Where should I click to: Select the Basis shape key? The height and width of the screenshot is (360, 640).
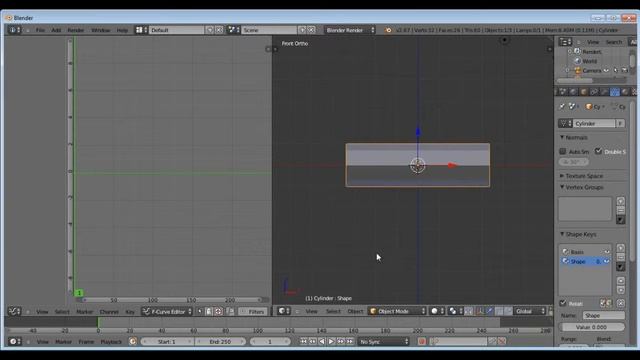click(x=586, y=252)
